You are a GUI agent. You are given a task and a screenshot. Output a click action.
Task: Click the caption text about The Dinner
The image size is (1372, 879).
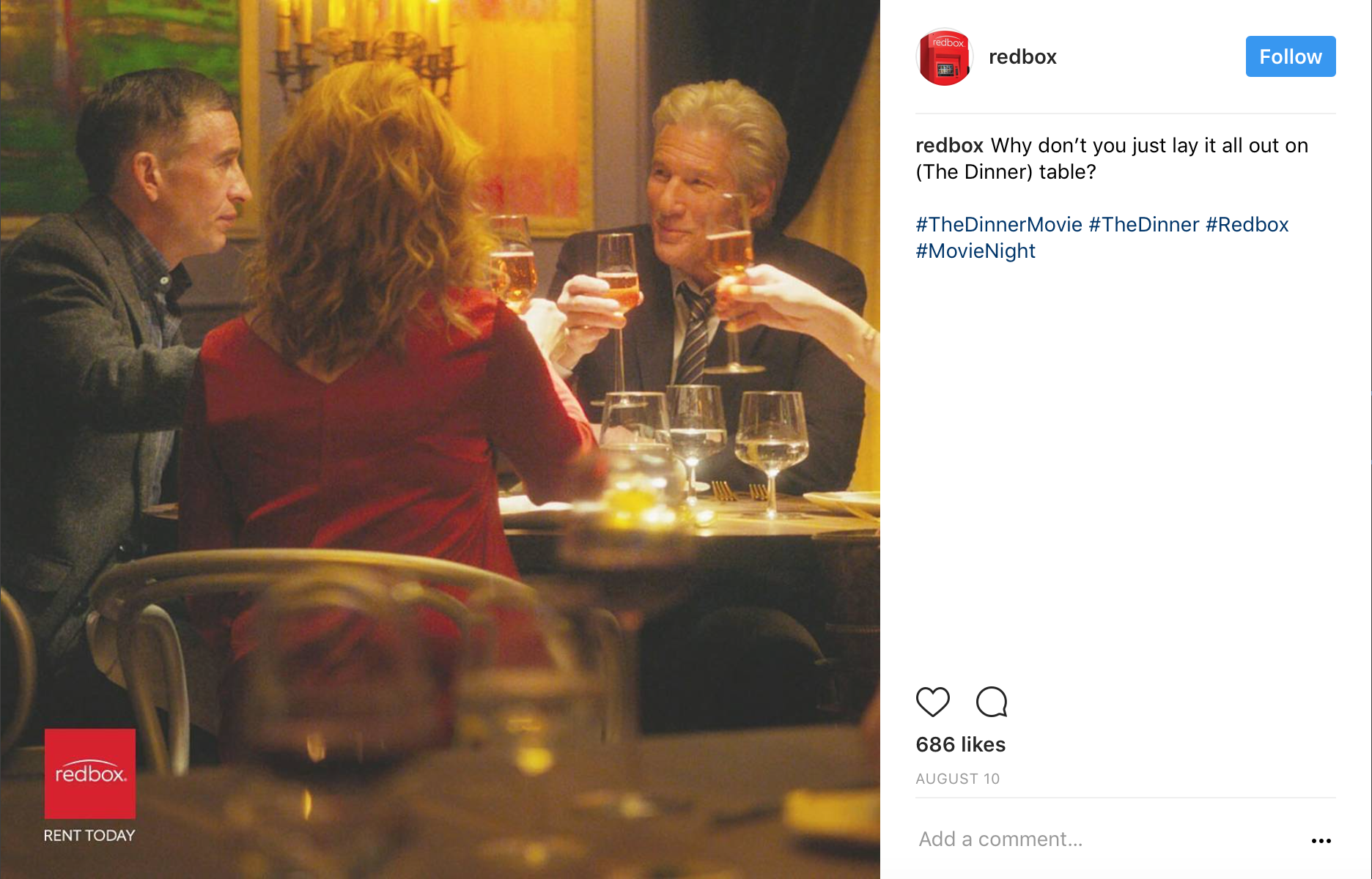[x=1112, y=158]
